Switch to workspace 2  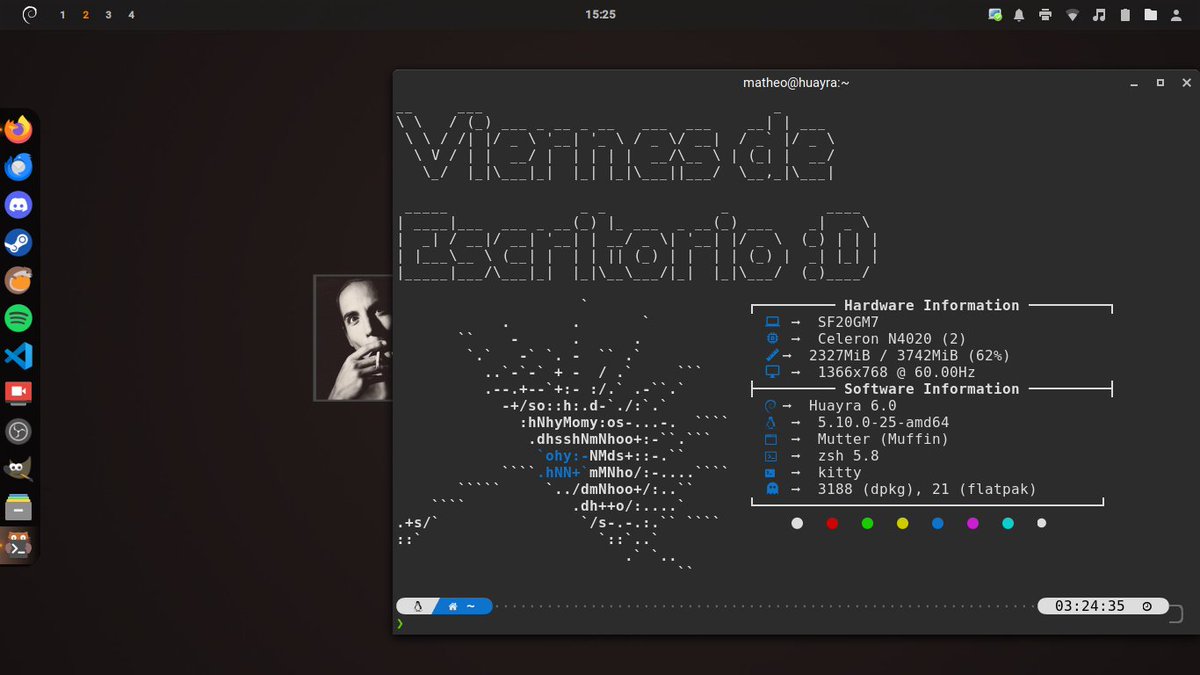(86, 15)
